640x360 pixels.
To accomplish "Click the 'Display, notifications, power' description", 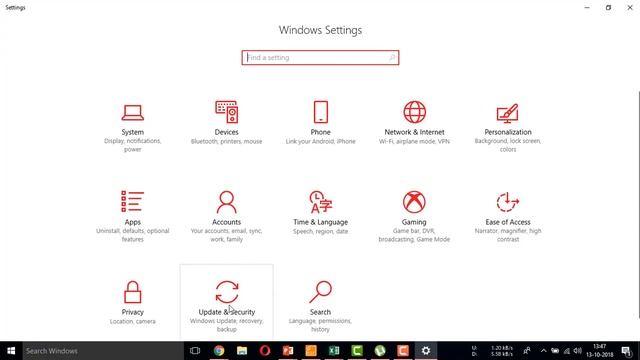I will [133, 145].
